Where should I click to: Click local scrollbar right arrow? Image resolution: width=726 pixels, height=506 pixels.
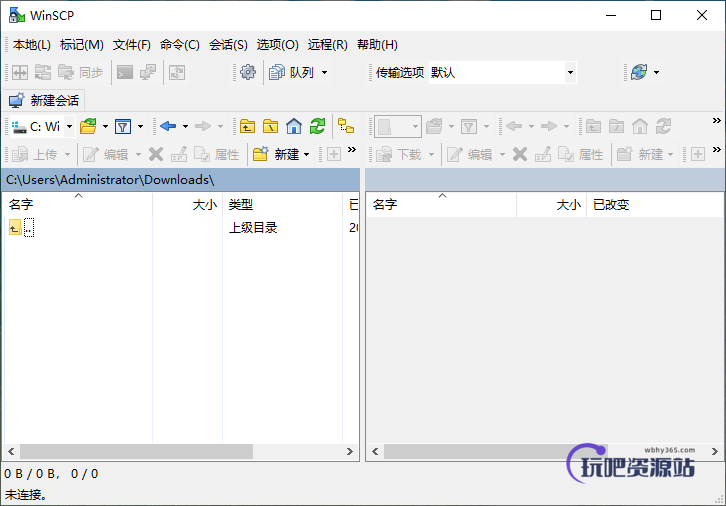click(x=350, y=451)
